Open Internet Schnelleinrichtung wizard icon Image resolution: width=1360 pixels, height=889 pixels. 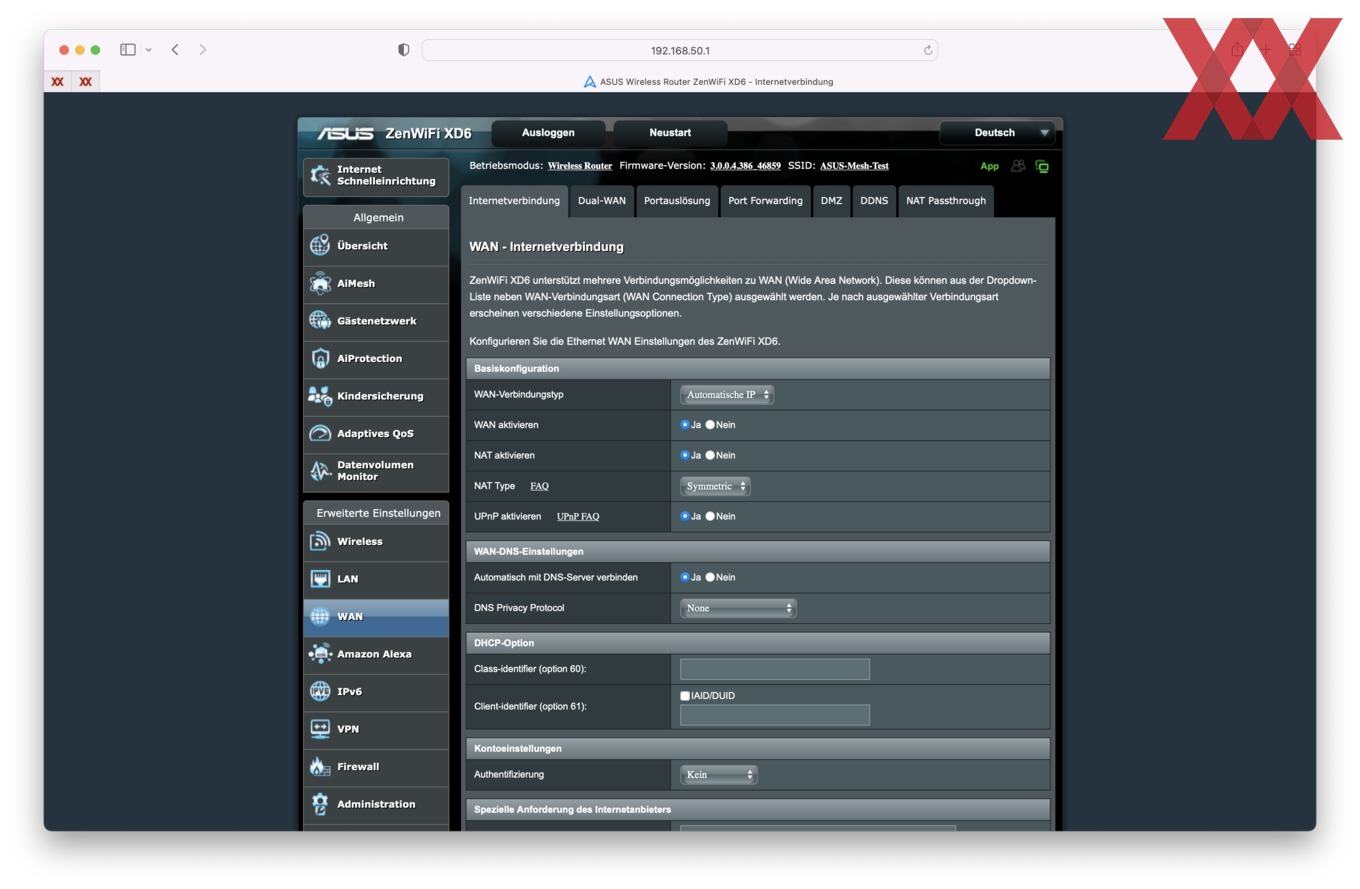(x=320, y=175)
